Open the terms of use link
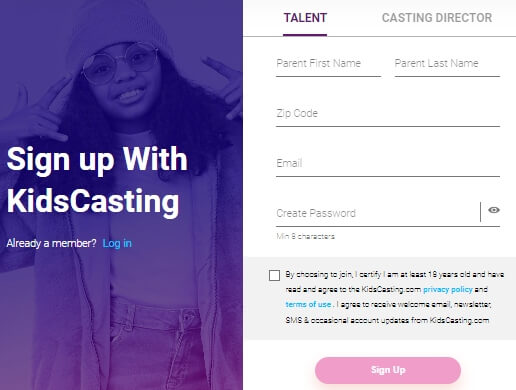The height and width of the screenshot is (390, 516). click(x=308, y=304)
